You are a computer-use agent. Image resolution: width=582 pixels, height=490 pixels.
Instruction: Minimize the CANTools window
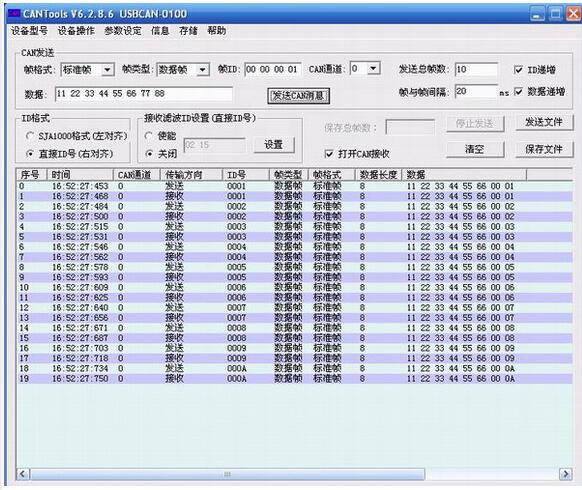pos(537,14)
